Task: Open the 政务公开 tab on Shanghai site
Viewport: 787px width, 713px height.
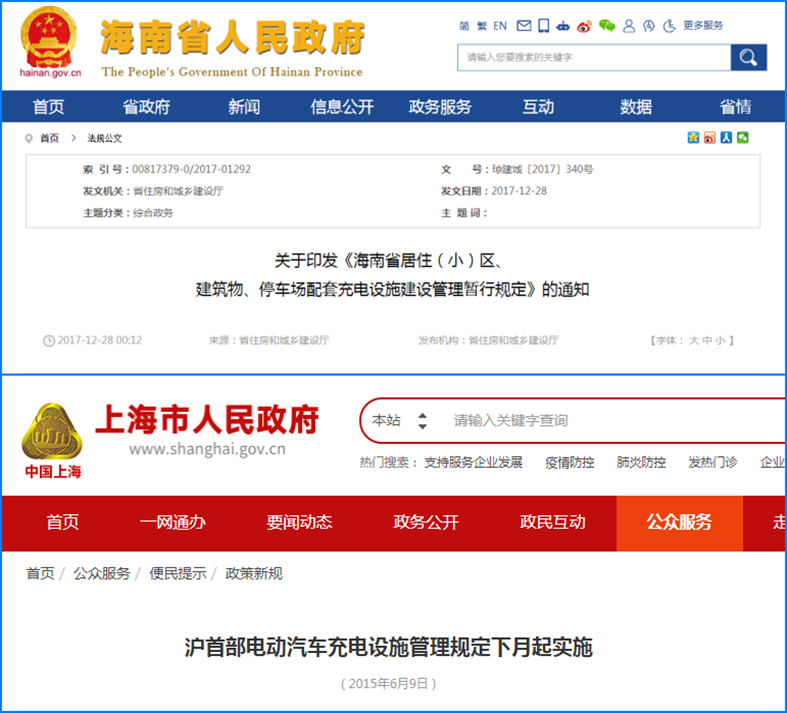Action: [x=426, y=522]
